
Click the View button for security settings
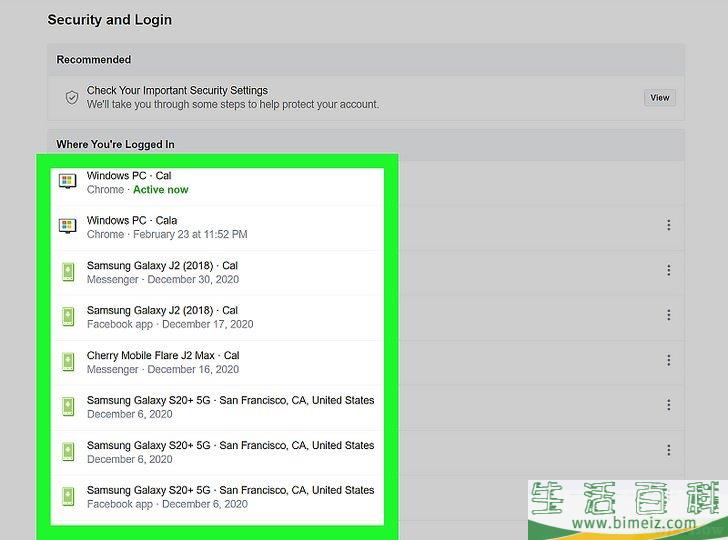659,98
